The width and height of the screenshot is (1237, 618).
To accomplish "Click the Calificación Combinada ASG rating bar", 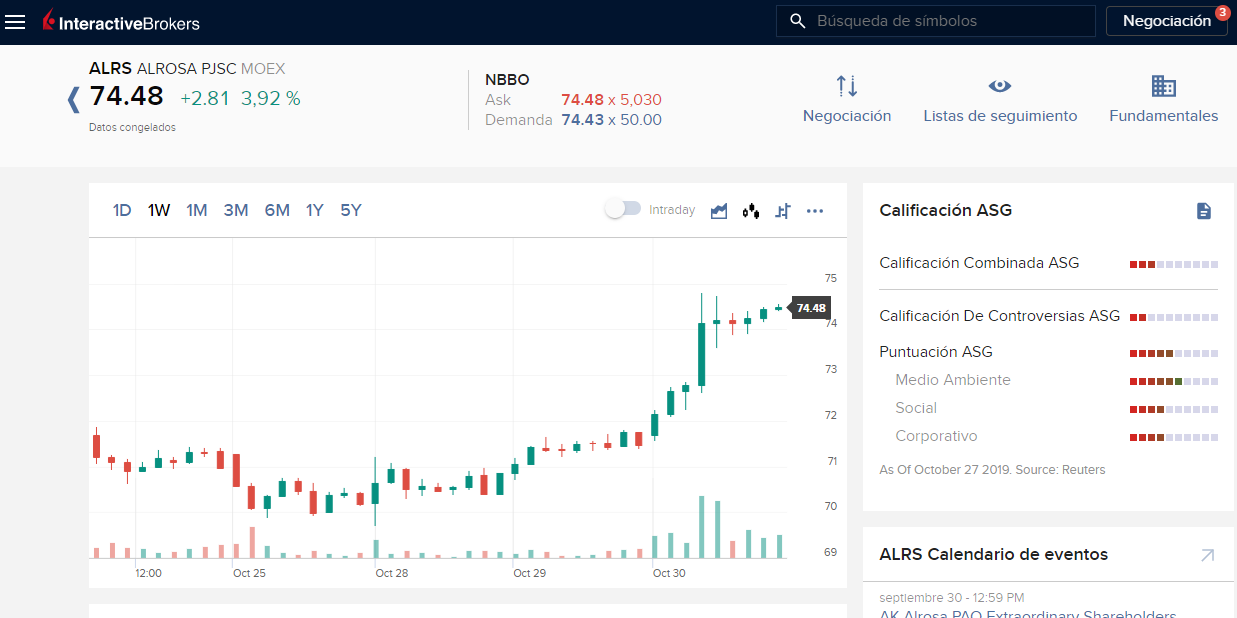I will tap(1174, 264).
